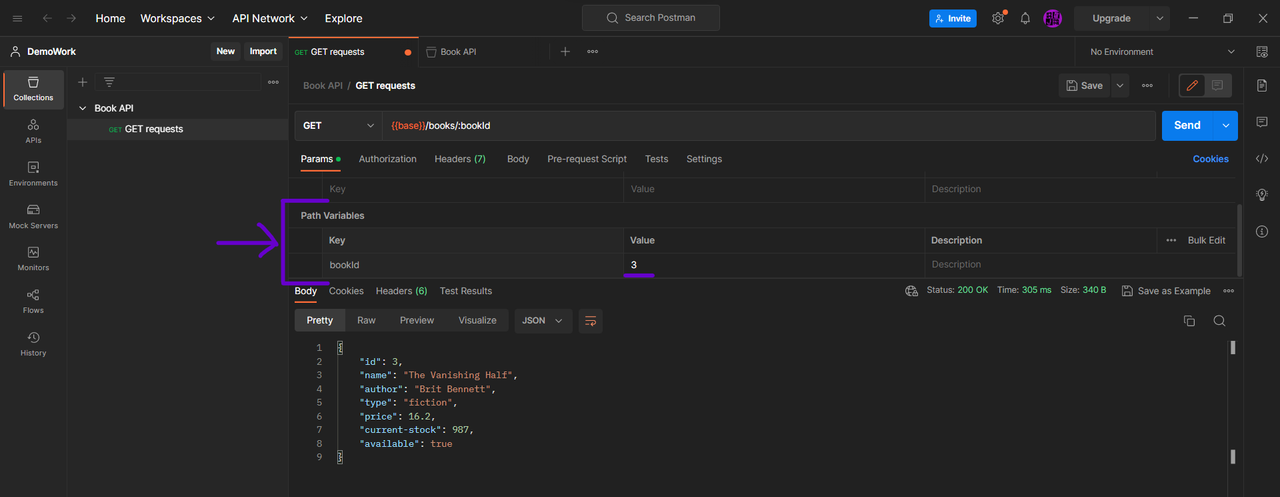Open APIs in the sidebar
This screenshot has height=497, width=1280.
(33, 131)
